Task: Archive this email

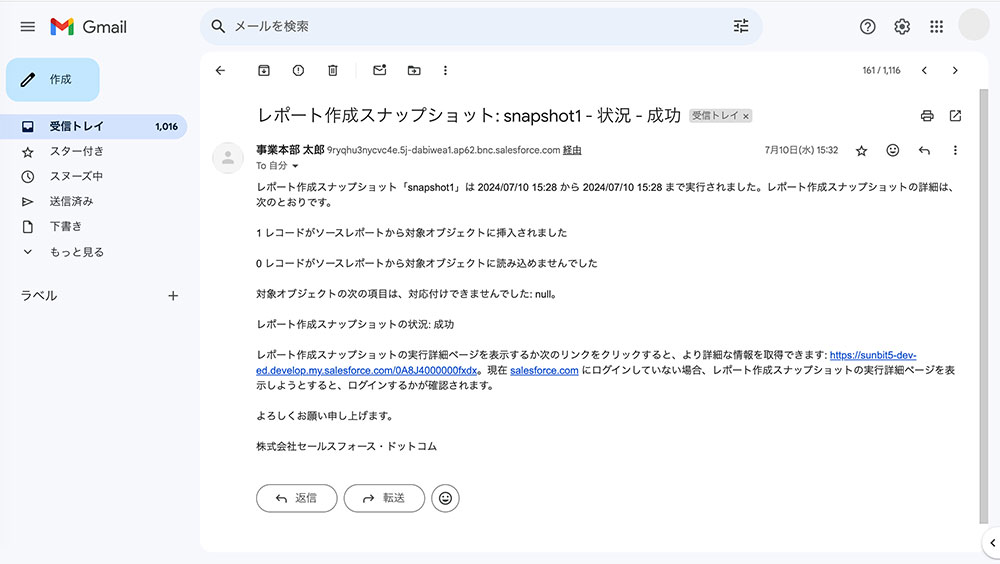Action: [263, 71]
